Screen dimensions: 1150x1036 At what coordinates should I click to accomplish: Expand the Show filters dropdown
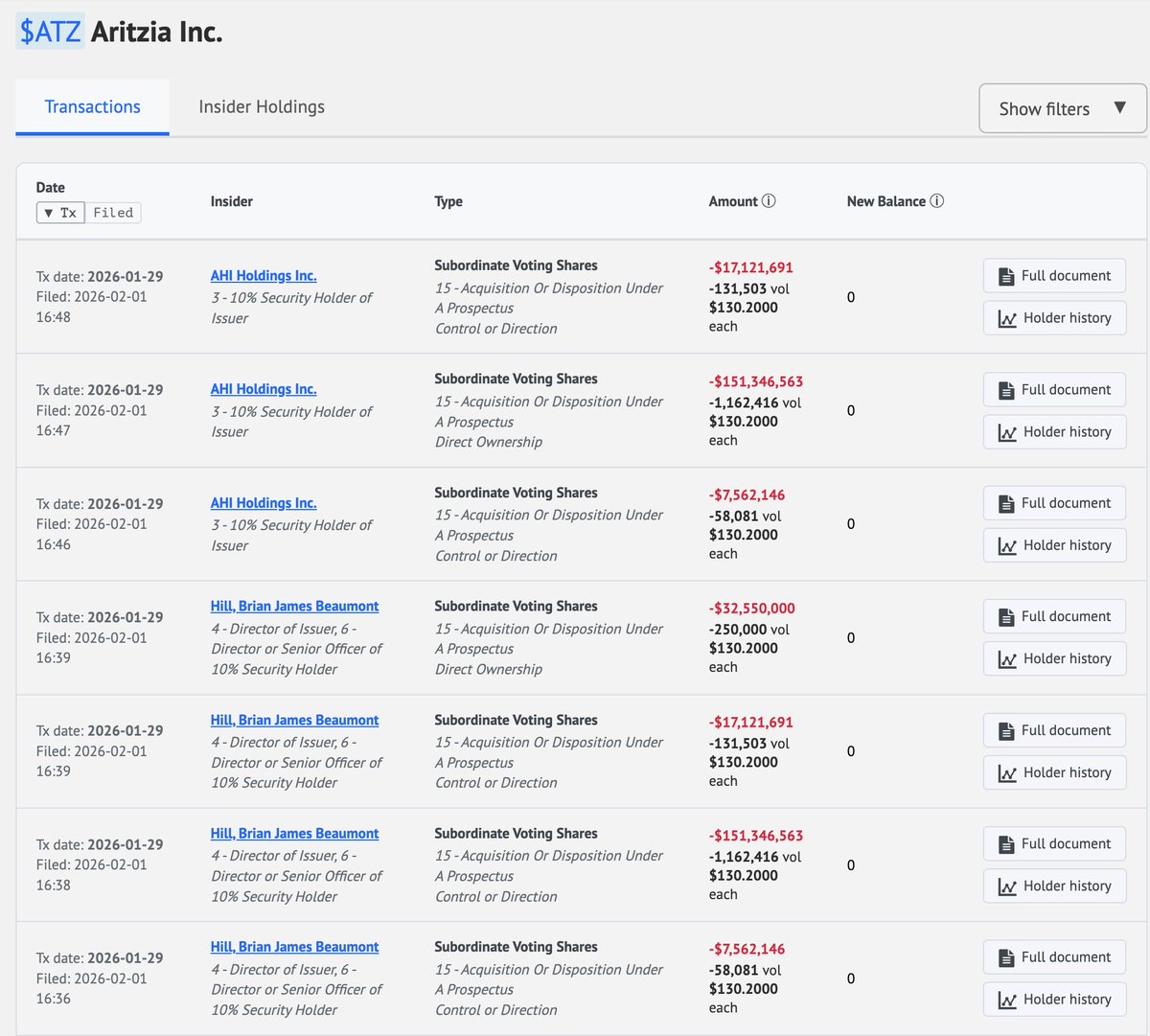(1063, 108)
